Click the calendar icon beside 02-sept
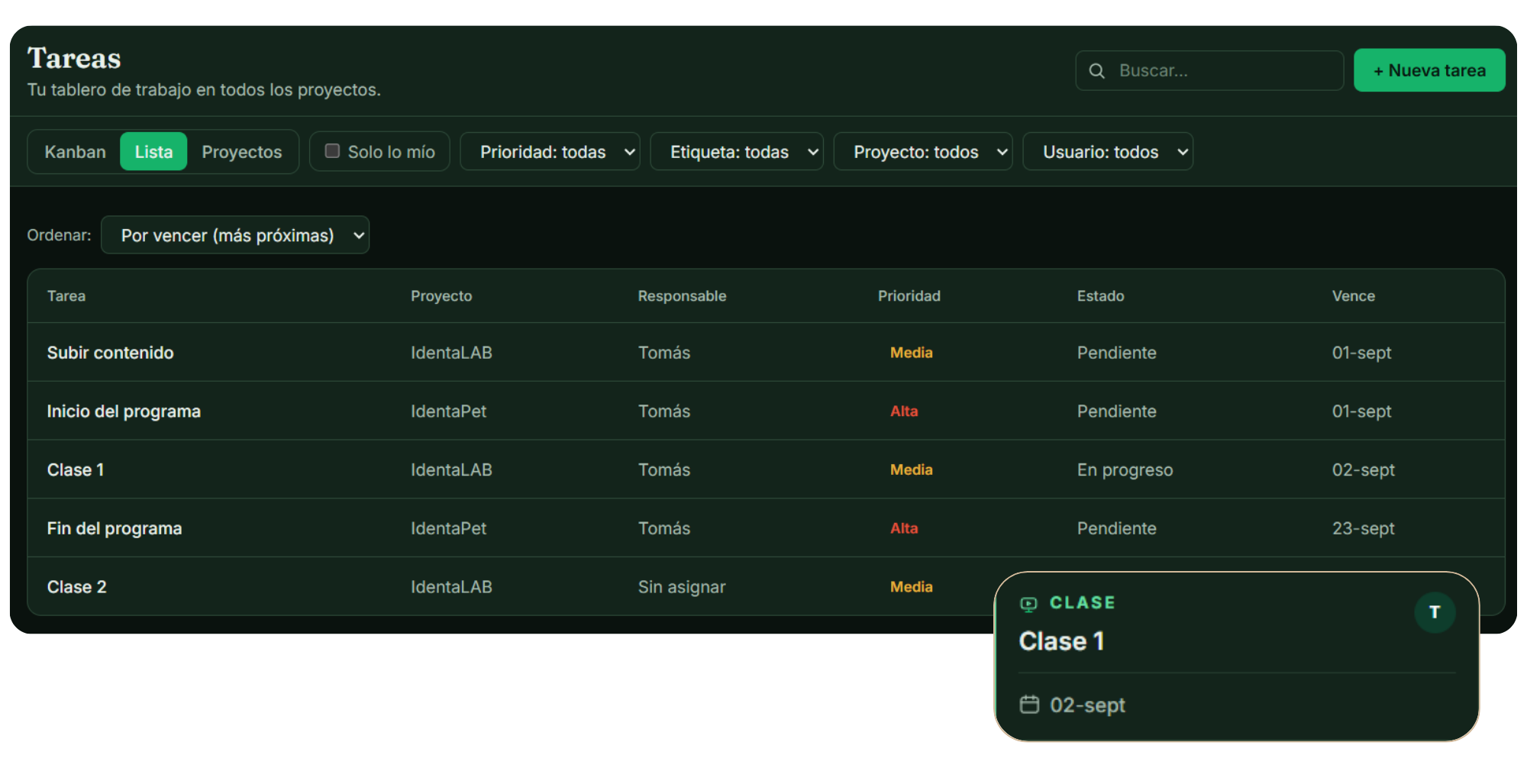The image size is (1527, 784). (x=1029, y=704)
